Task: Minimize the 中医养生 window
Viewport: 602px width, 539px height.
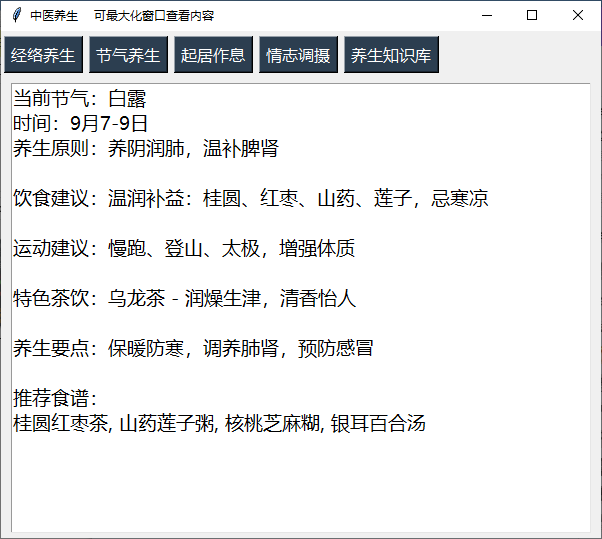Action: pyautogui.click(x=486, y=15)
